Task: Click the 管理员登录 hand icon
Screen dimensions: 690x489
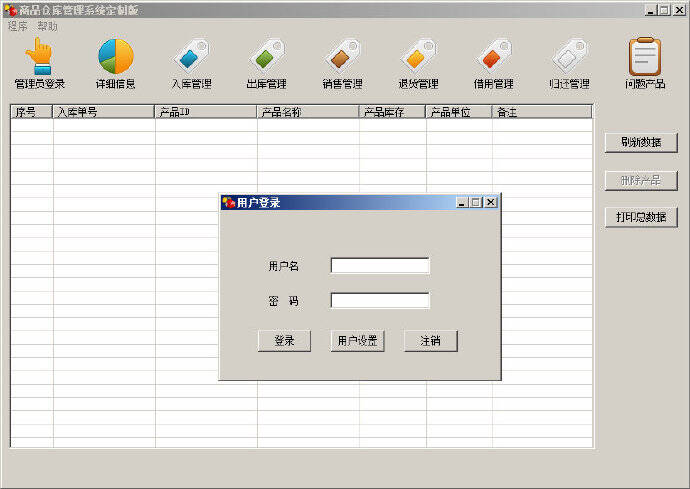Action: point(40,57)
